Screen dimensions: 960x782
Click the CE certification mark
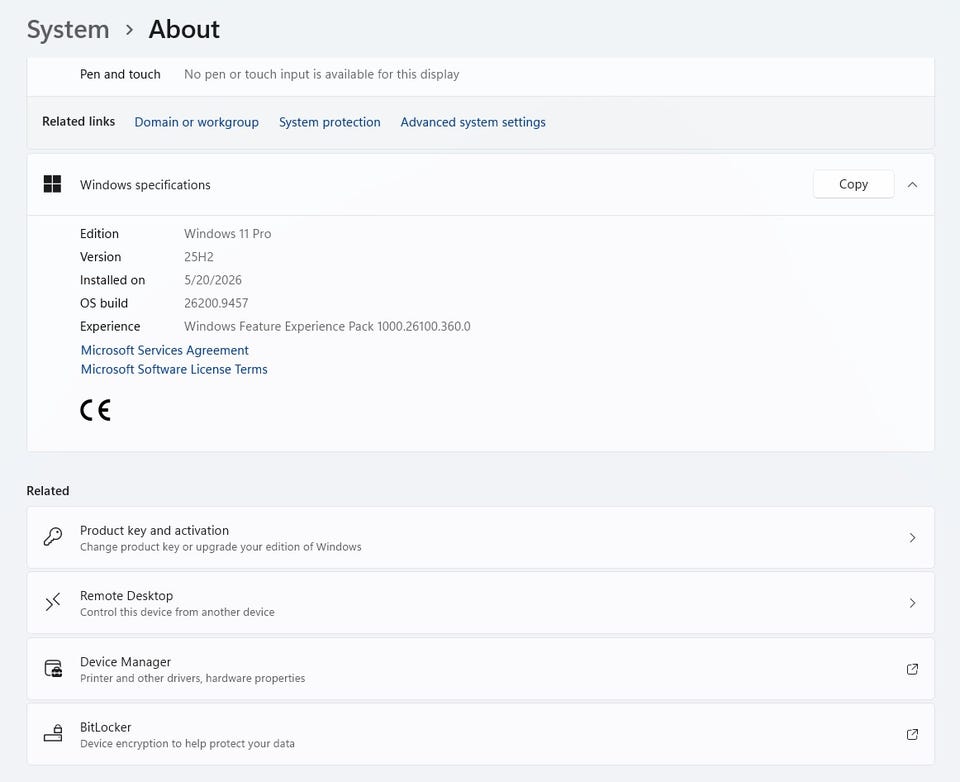click(96, 410)
